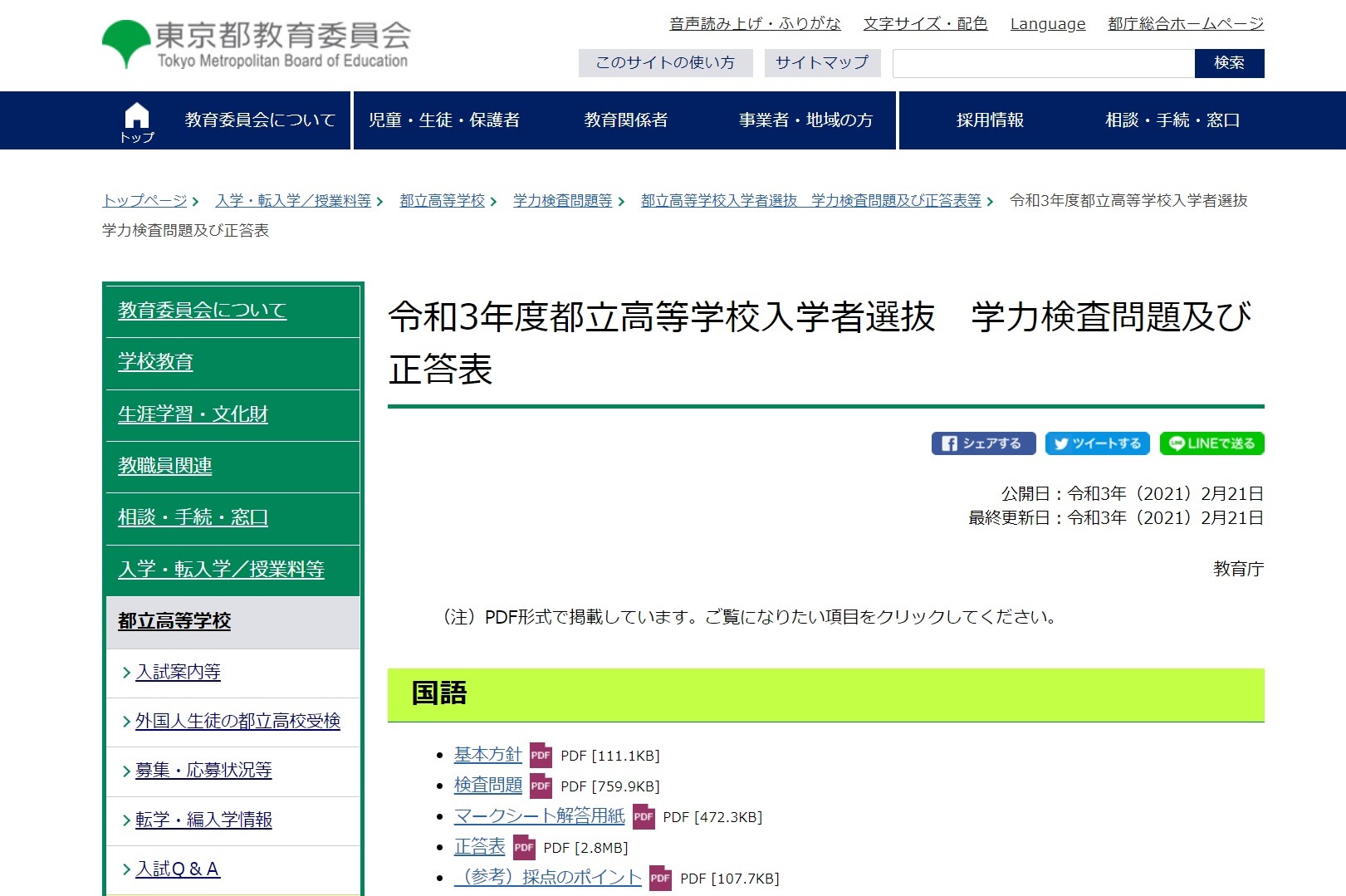Share the page via the Facebook シェアする icon

(x=983, y=443)
